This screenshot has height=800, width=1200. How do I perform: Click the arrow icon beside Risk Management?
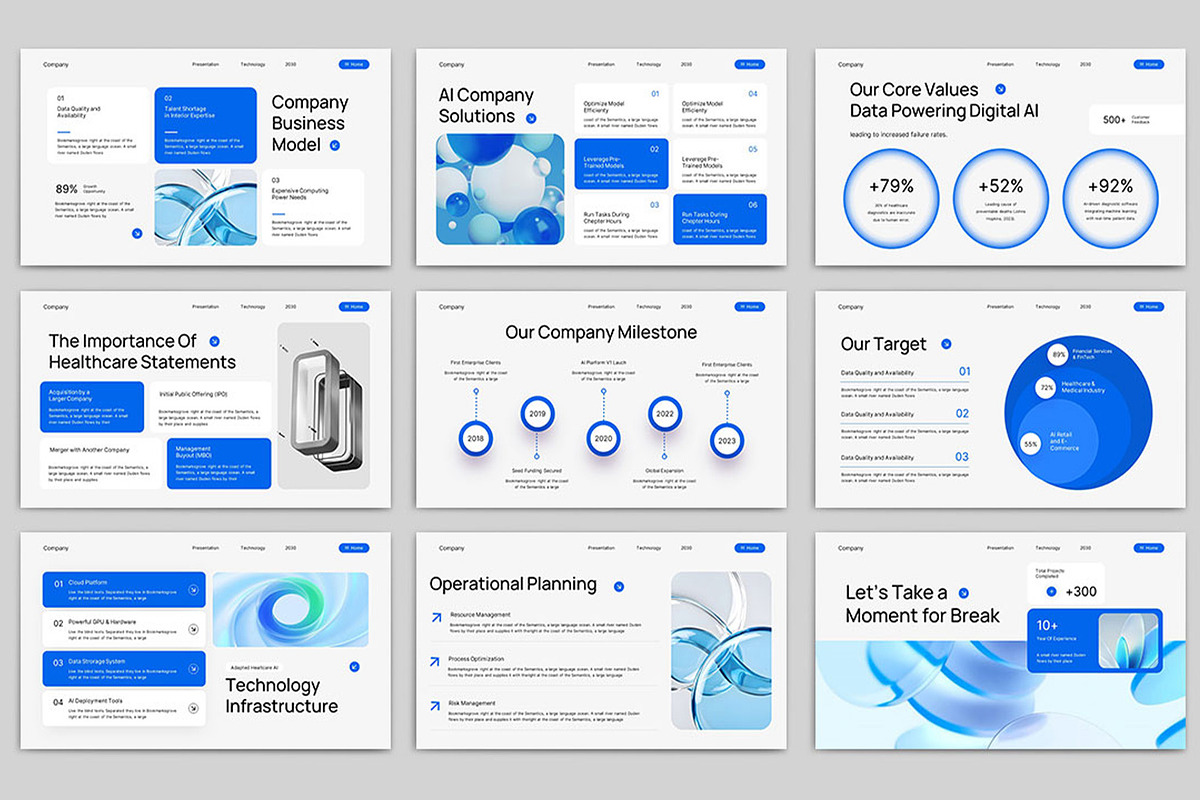[x=436, y=705]
